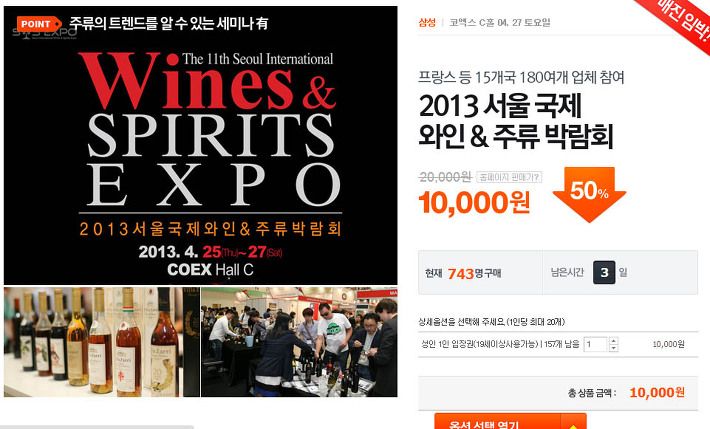Select the 성인 1인 입장권 option row
Image resolution: width=710 pixels, height=429 pixels.
pyautogui.click(x=557, y=344)
